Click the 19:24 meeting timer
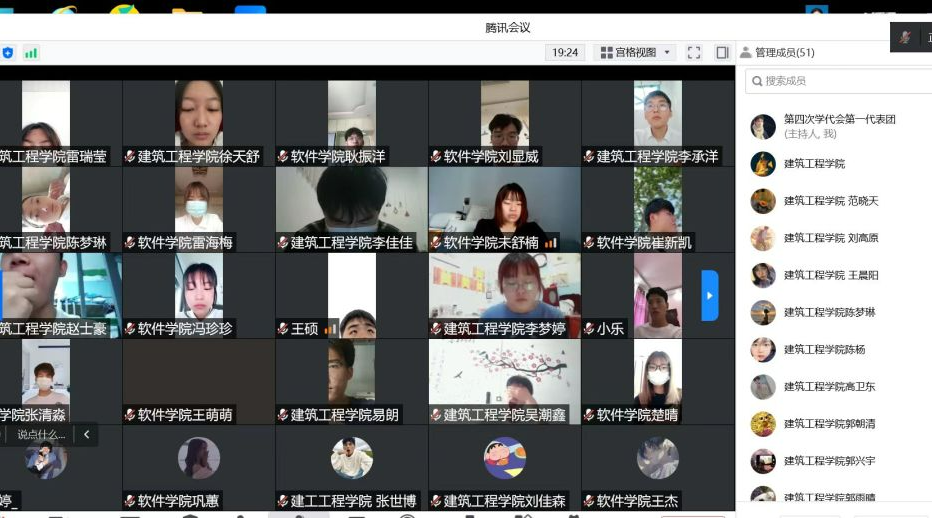Image resolution: width=932 pixels, height=518 pixels. pyautogui.click(x=565, y=52)
